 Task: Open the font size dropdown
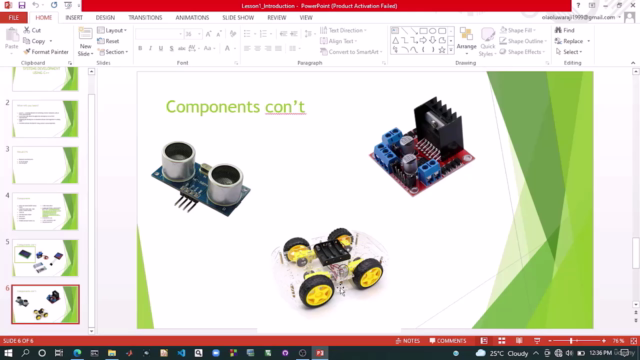pyautogui.click(x=199, y=34)
